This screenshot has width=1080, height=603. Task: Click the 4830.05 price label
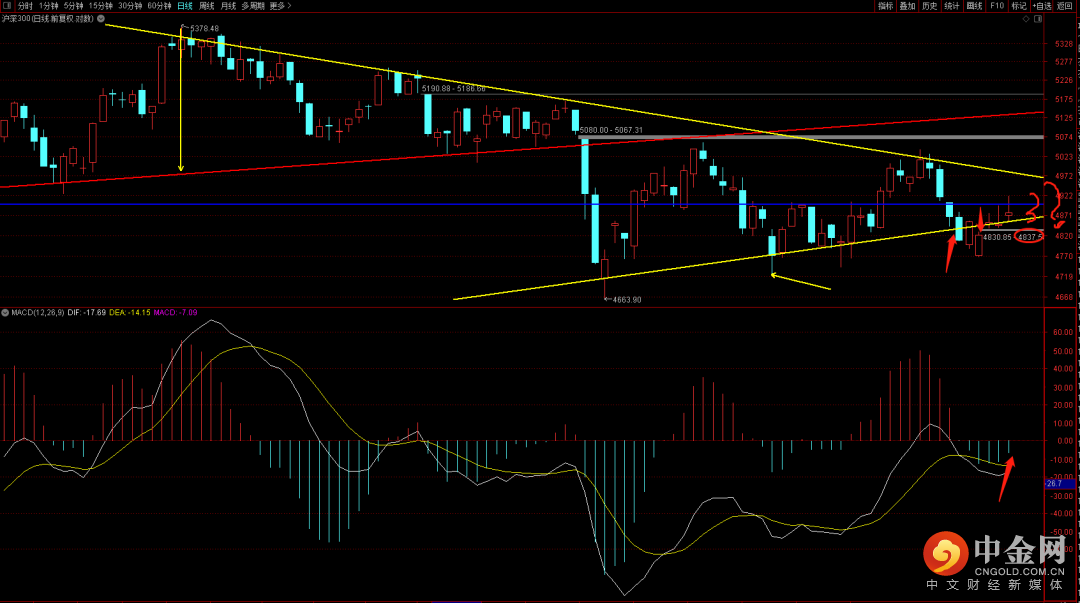[x=997, y=237]
